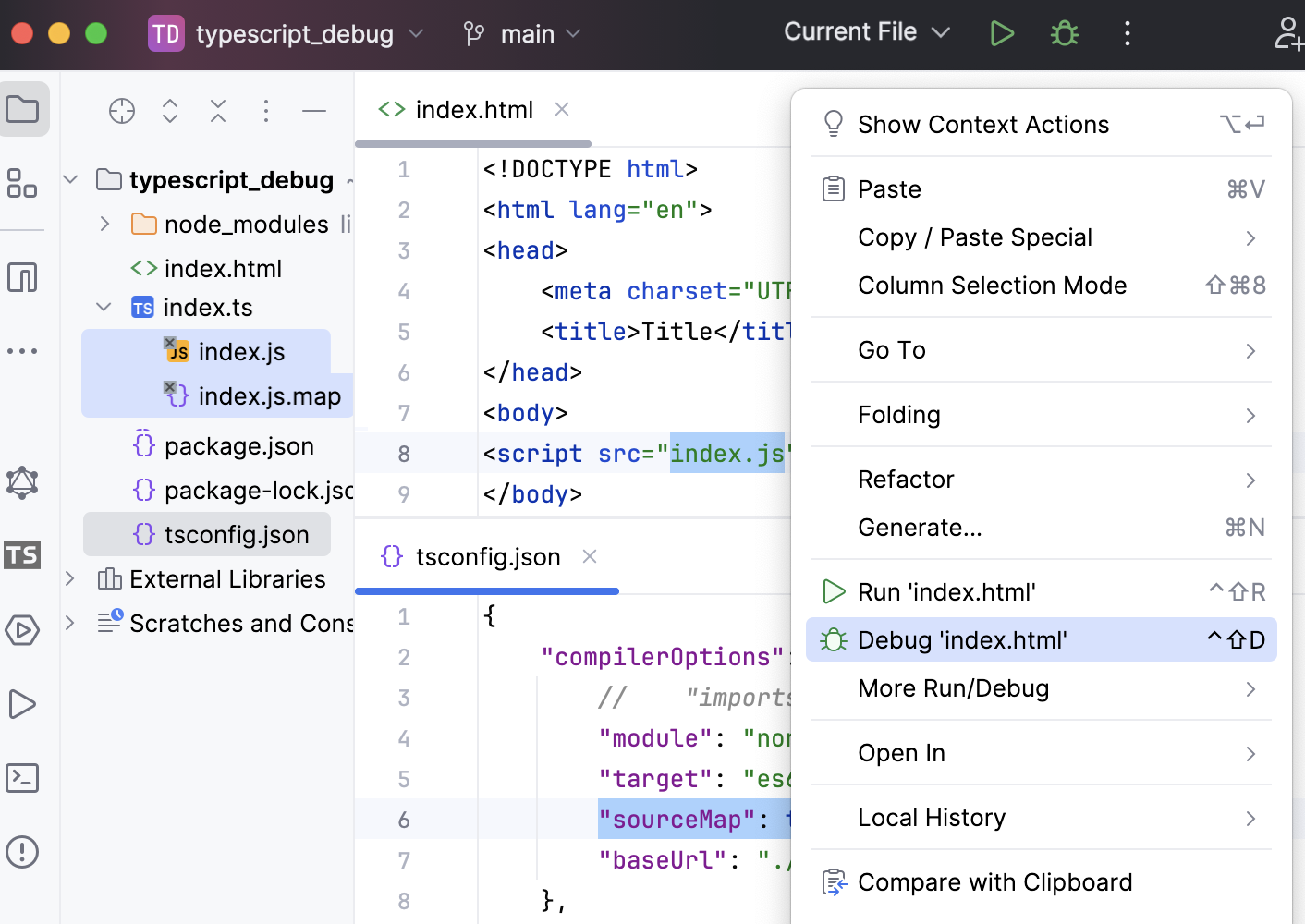Run the current file with the play icon

(1002, 31)
